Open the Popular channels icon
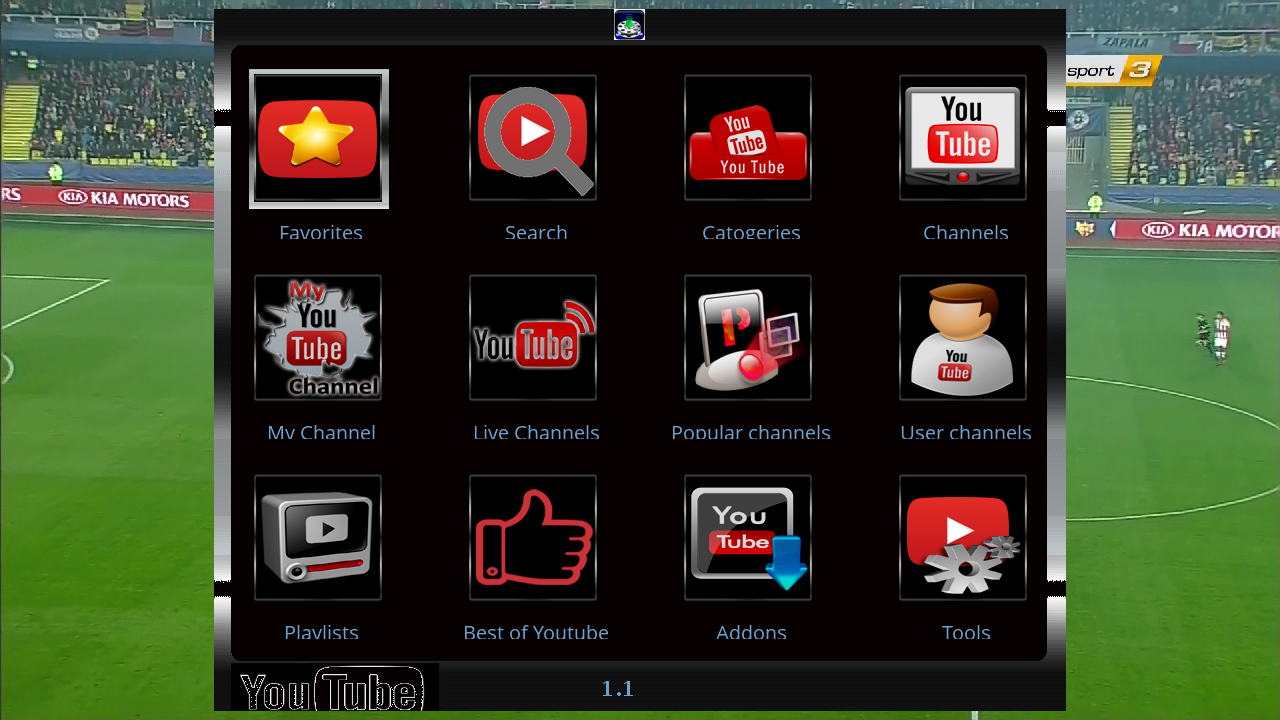The image size is (1280, 720). [748, 338]
